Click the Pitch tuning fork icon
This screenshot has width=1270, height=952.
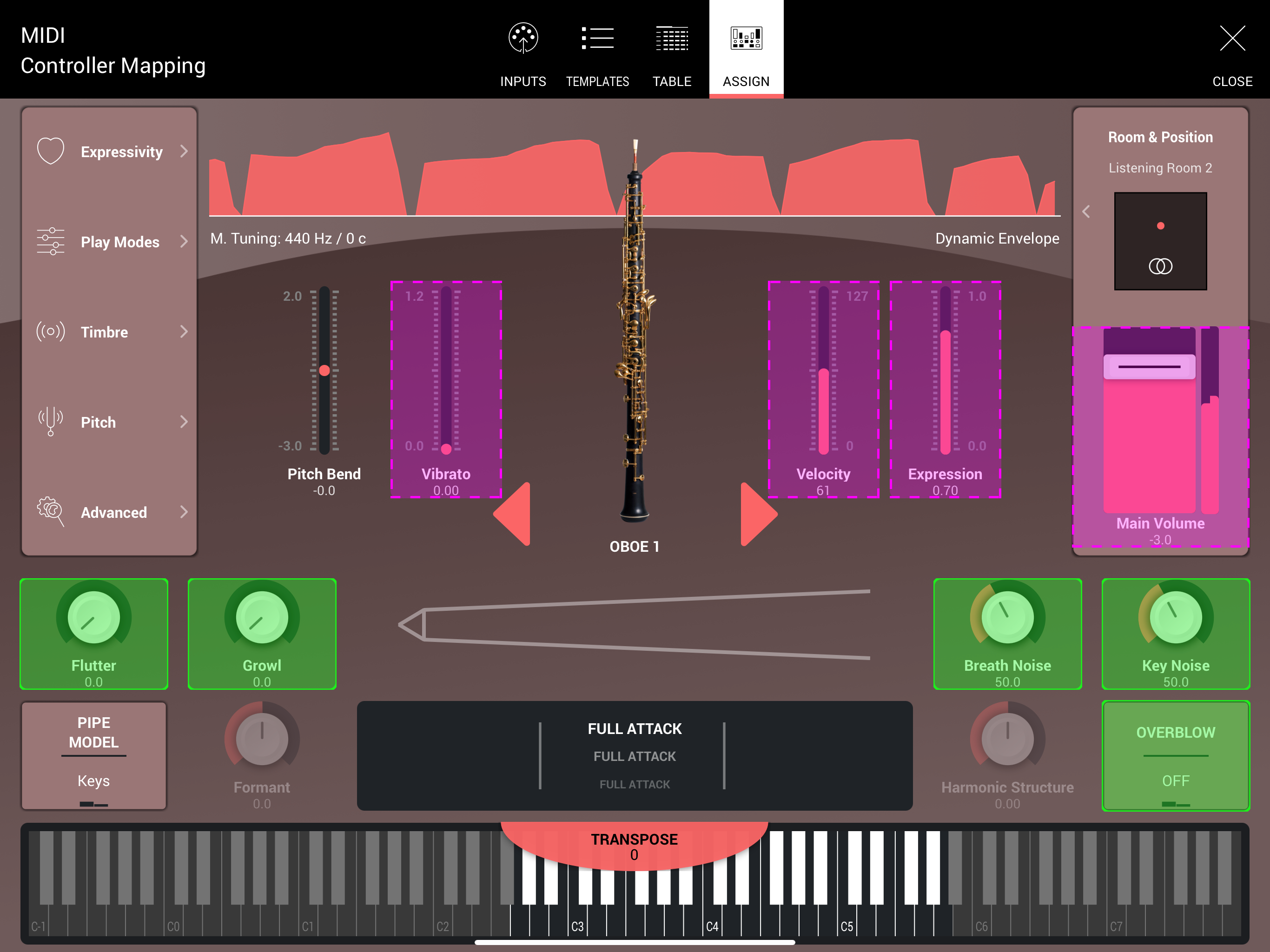point(51,422)
